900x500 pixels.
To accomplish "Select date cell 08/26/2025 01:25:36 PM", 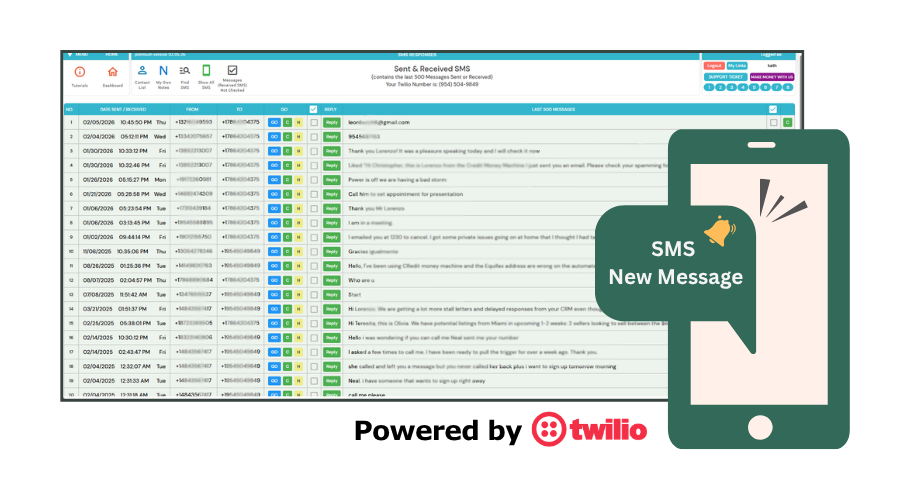I will (x=124, y=266).
